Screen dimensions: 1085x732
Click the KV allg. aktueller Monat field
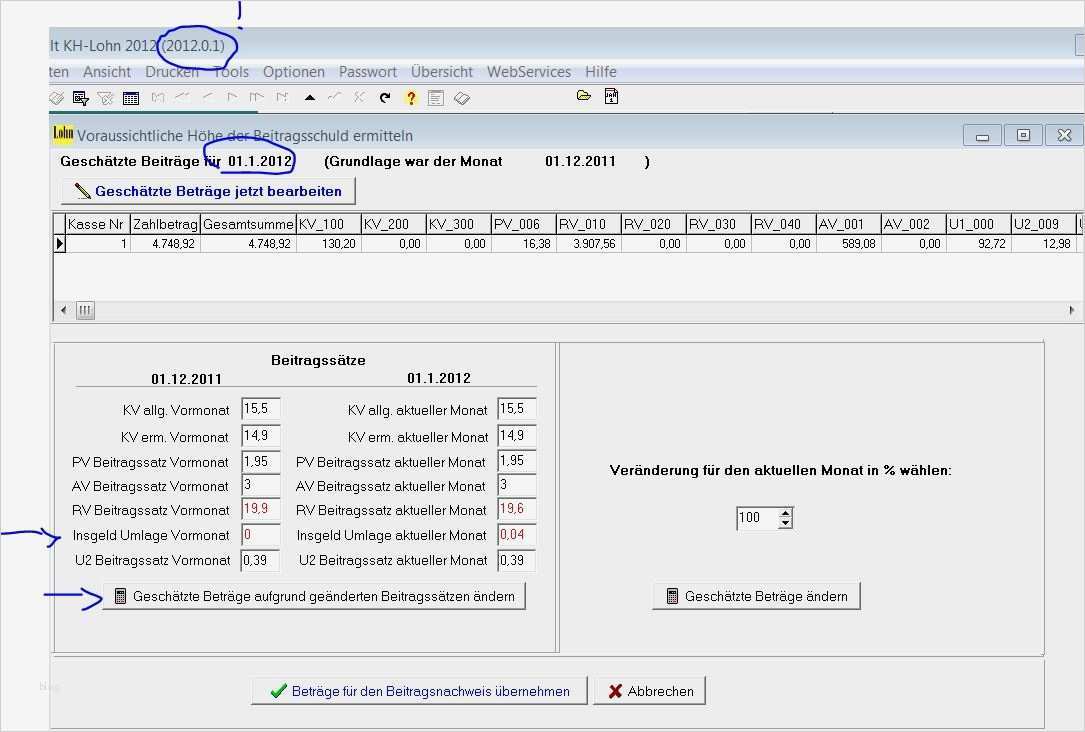pyautogui.click(x=517, y=409)
